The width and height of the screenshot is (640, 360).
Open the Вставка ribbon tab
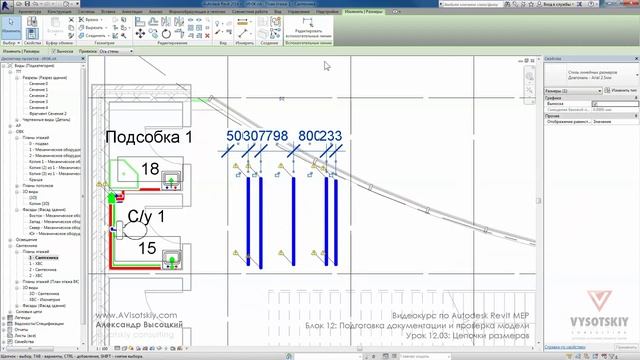(108, 12)
